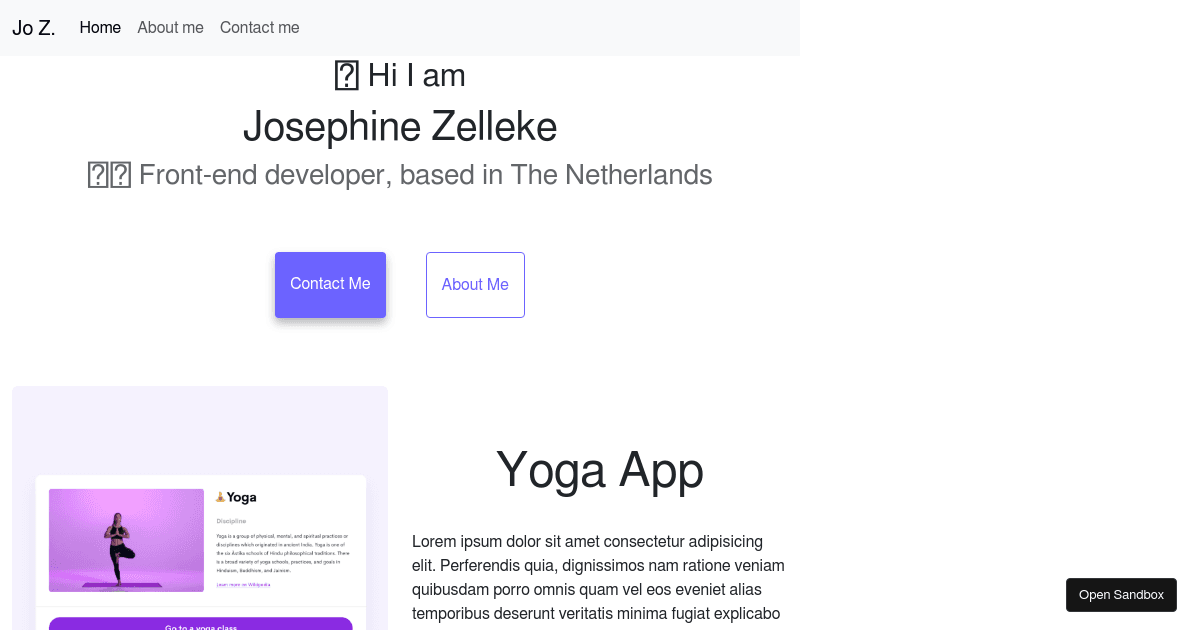The image size is (1200, 630).
Task: Click the yoga tree pose photo
Action: click(126, 540)
